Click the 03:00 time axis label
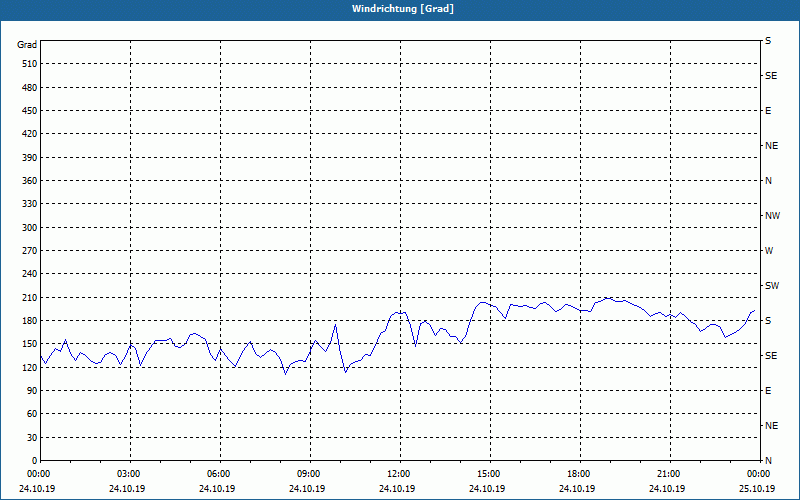This screenshot has width=800, height=500. [x=131, y=474]
